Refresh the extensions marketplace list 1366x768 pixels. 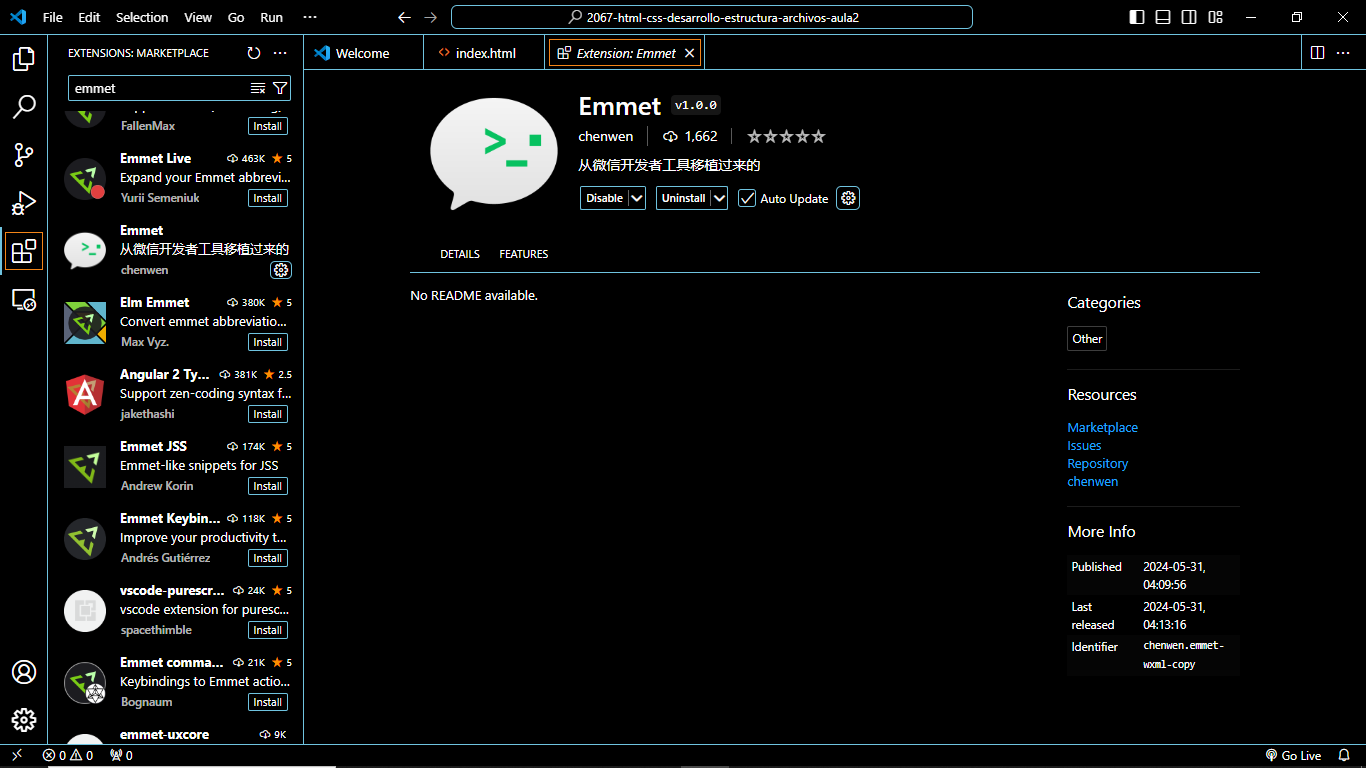(254, 53)
